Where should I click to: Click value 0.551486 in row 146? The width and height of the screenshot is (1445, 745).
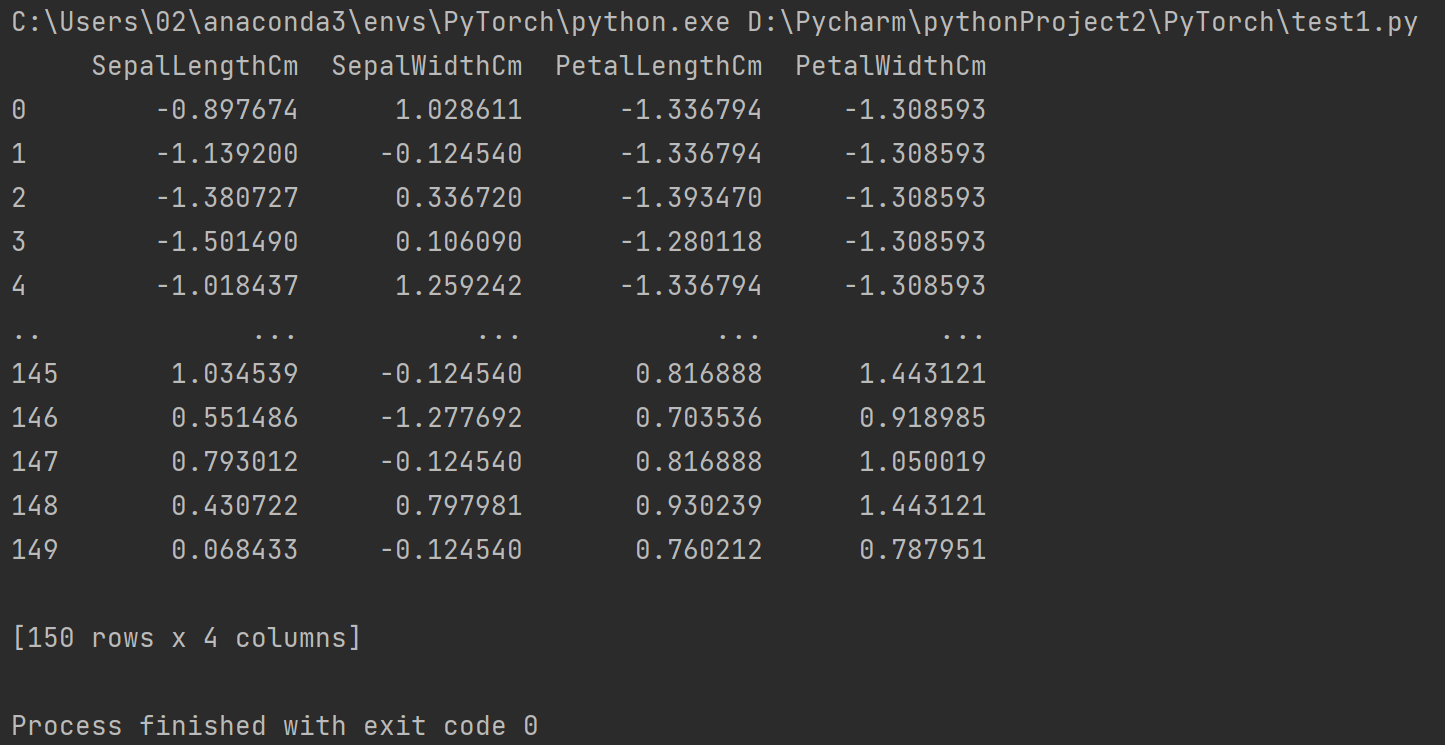[235, 418]
